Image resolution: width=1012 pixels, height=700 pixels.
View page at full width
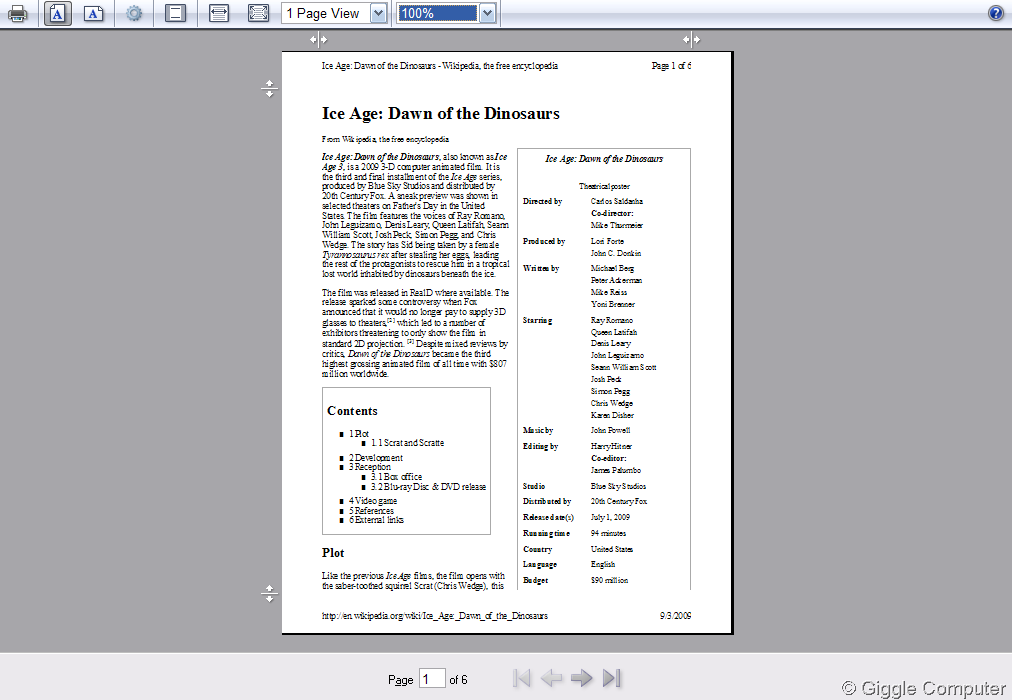(x=219, y=13)
